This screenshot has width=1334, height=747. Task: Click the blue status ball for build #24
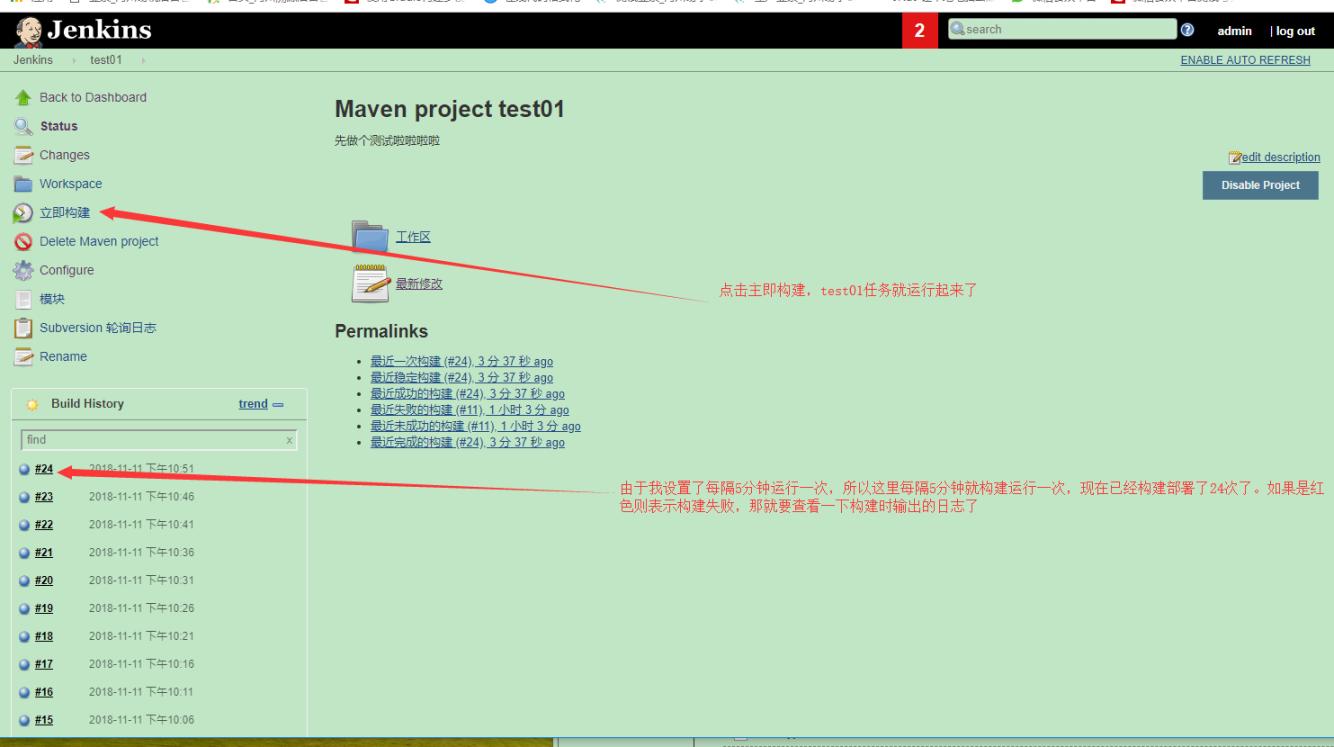24,469
